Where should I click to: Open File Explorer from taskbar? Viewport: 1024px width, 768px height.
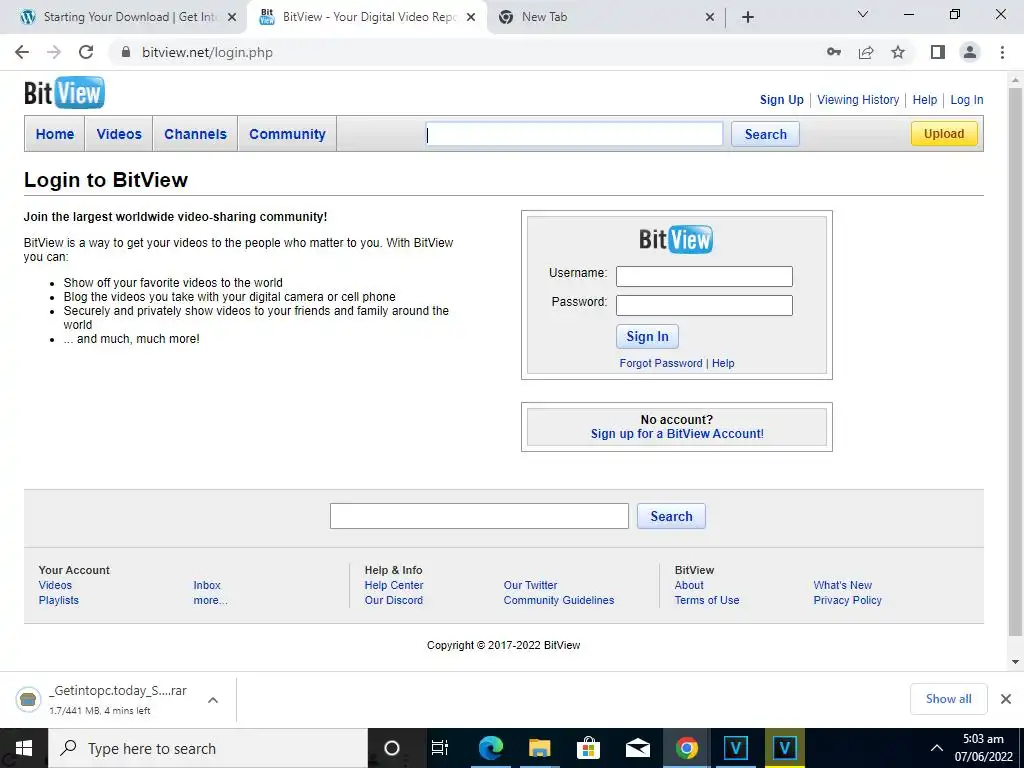click(539, 748)
